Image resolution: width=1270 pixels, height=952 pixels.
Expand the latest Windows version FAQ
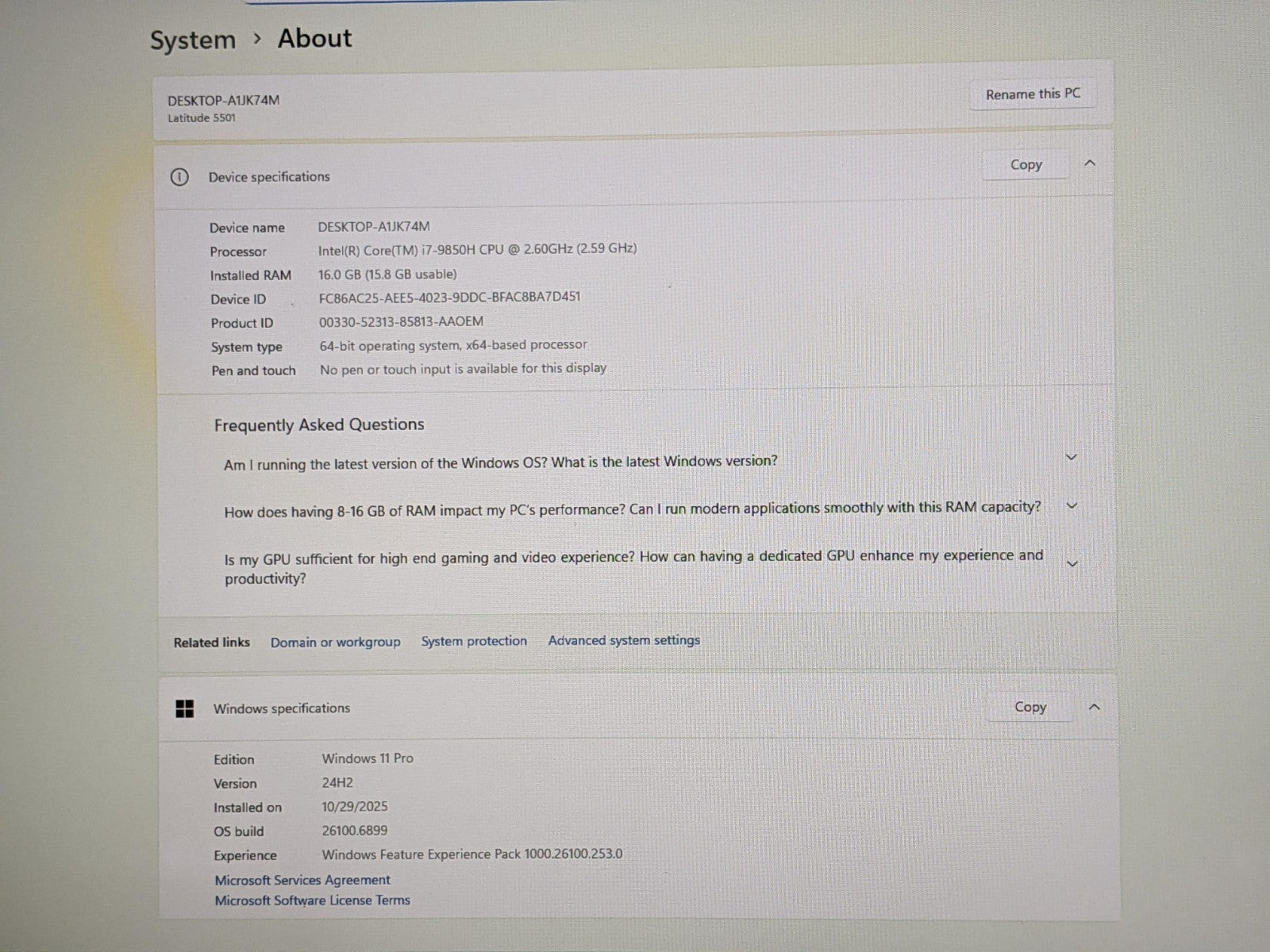click(1071, 458)
